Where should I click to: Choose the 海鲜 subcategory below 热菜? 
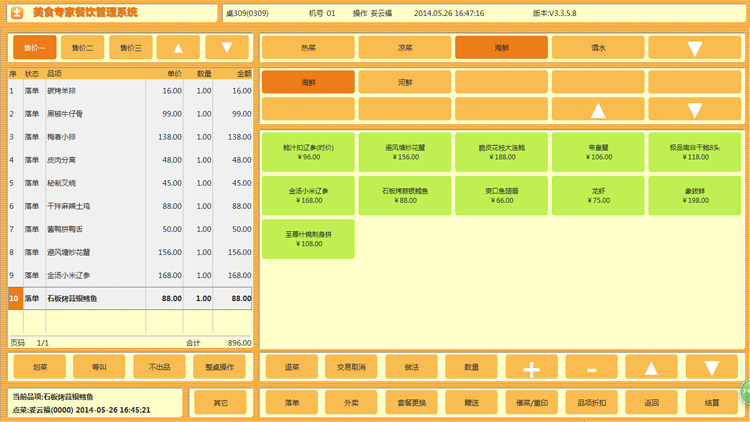point(308,82)
